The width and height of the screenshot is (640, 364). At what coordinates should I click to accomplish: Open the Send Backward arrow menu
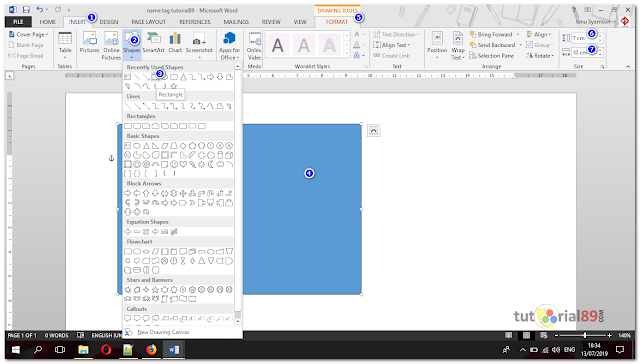520,45
